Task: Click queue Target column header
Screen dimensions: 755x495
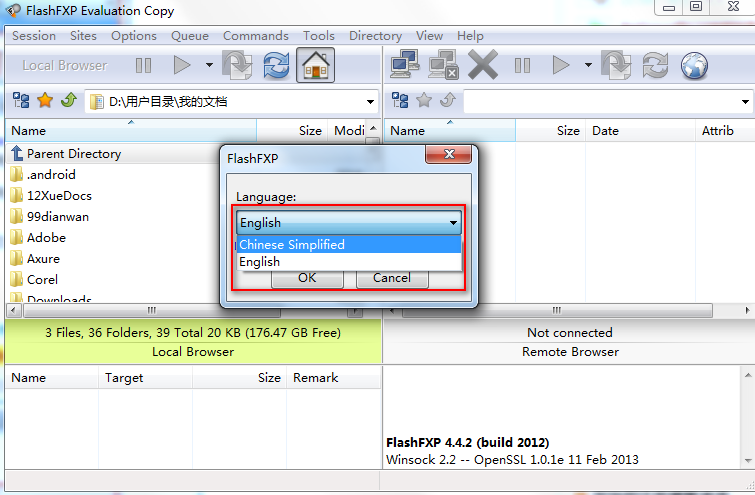Action: pyautogui.click(x=145, y=378)
